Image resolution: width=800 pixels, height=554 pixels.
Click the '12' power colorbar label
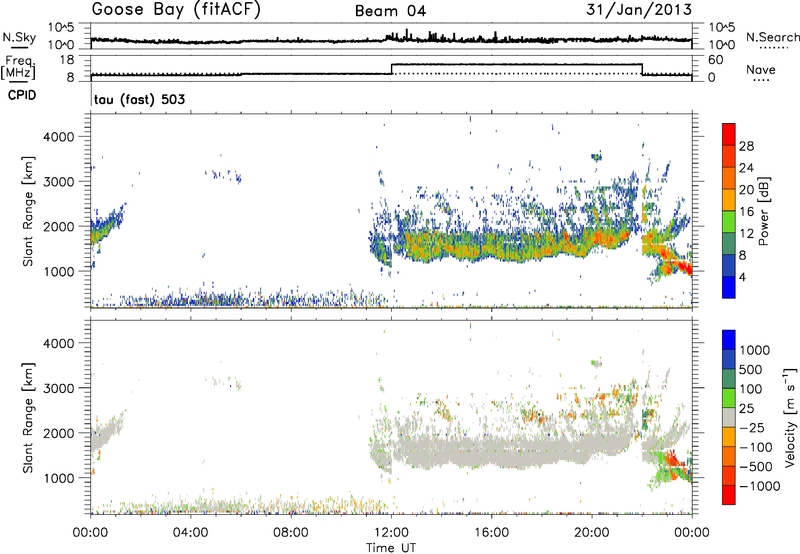(x=746, y=234)
